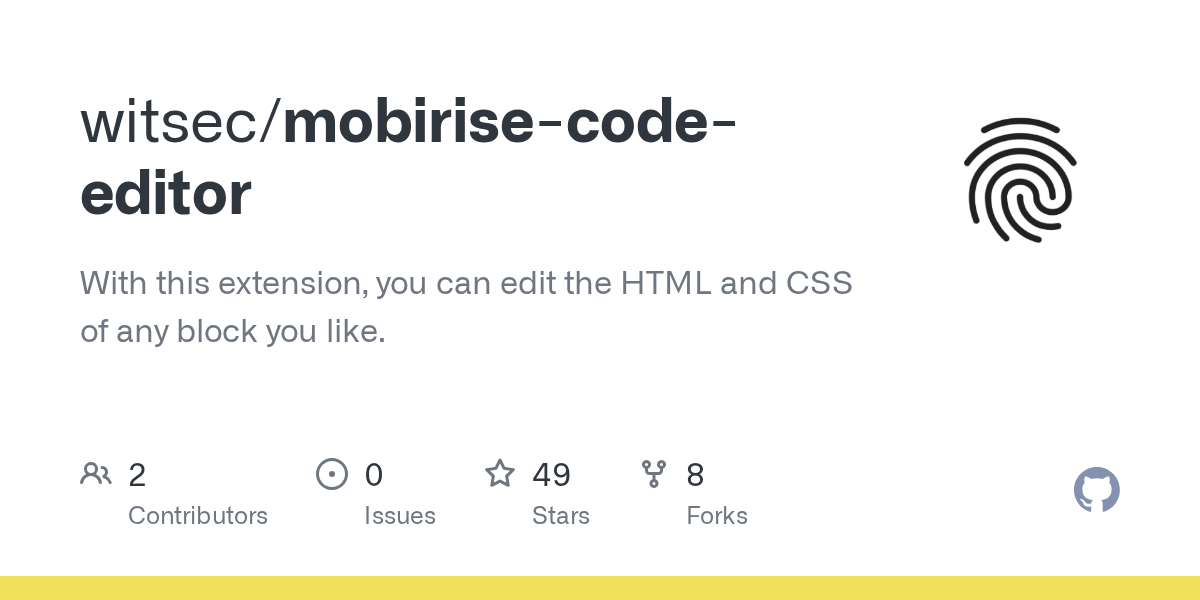Open the Forks label
1200x600 pixels.
pyautogui.click(x=717, y=516)
